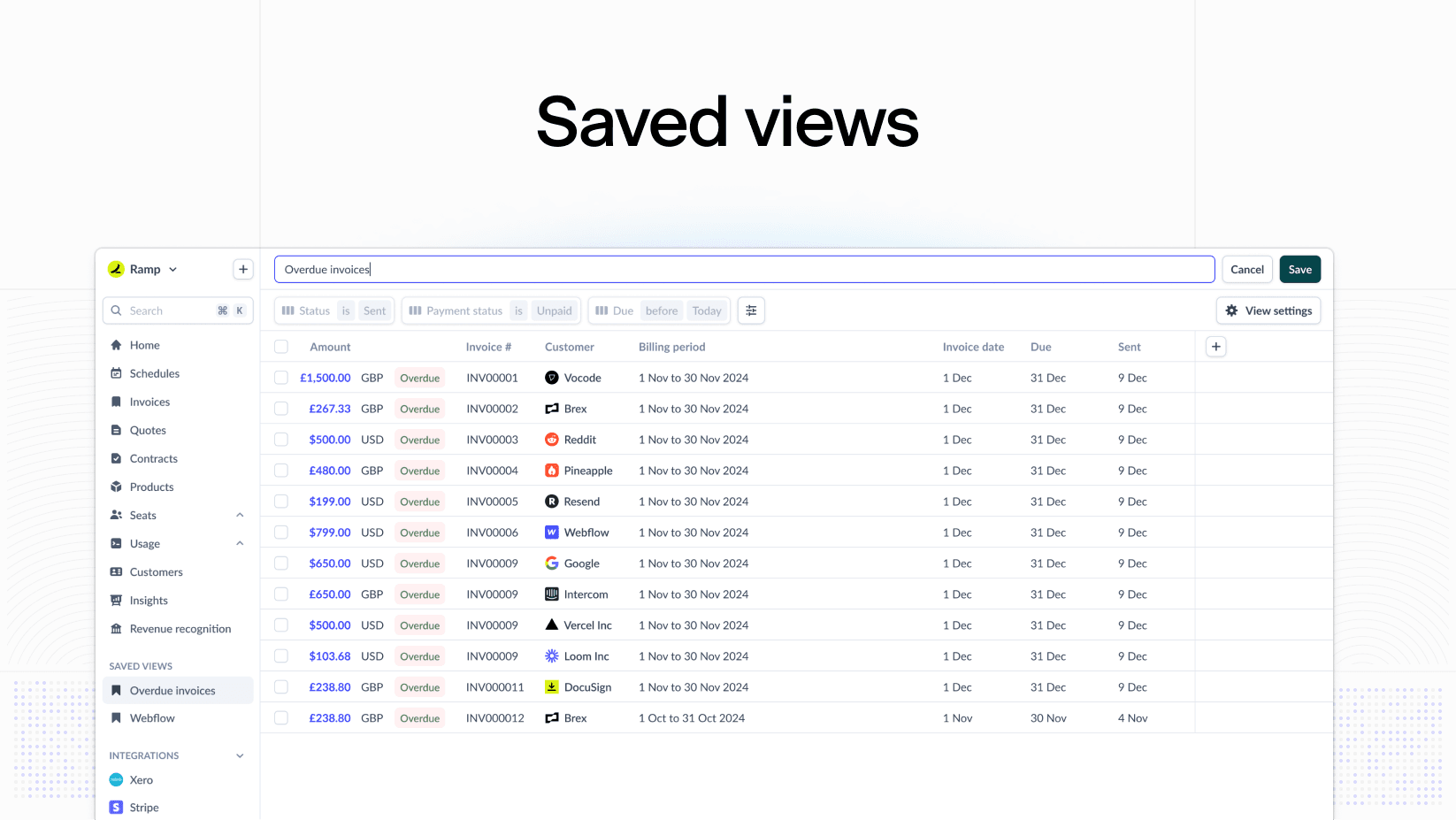Cancel editing the view name
The width and height of the screenshot is (1456, 820).
1247,269
